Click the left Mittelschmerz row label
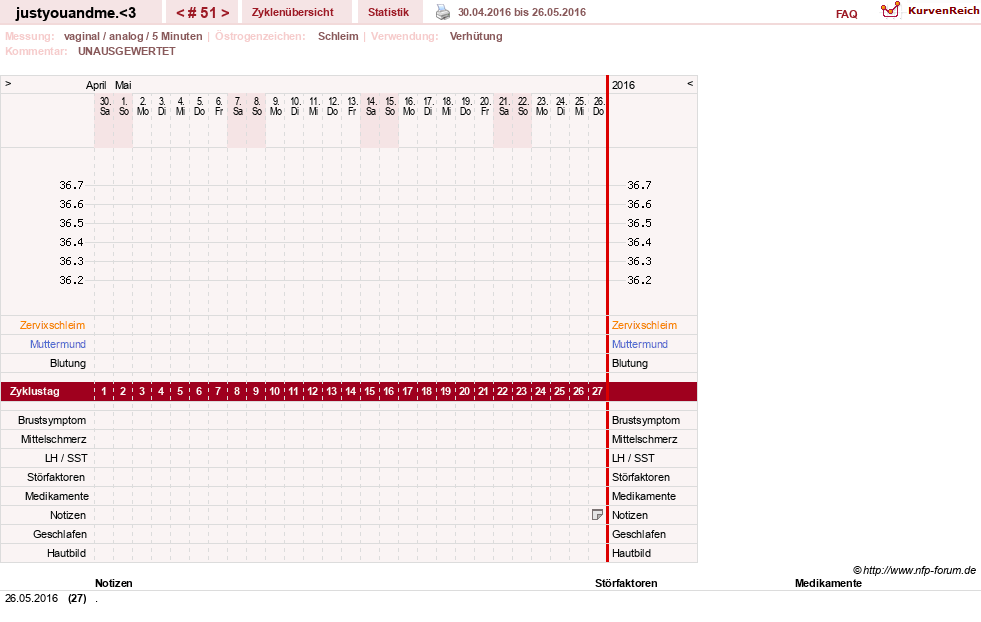Image resolution: width=981 pixels, height=622 pixels. pyautogui.click(x=53, y=439)
